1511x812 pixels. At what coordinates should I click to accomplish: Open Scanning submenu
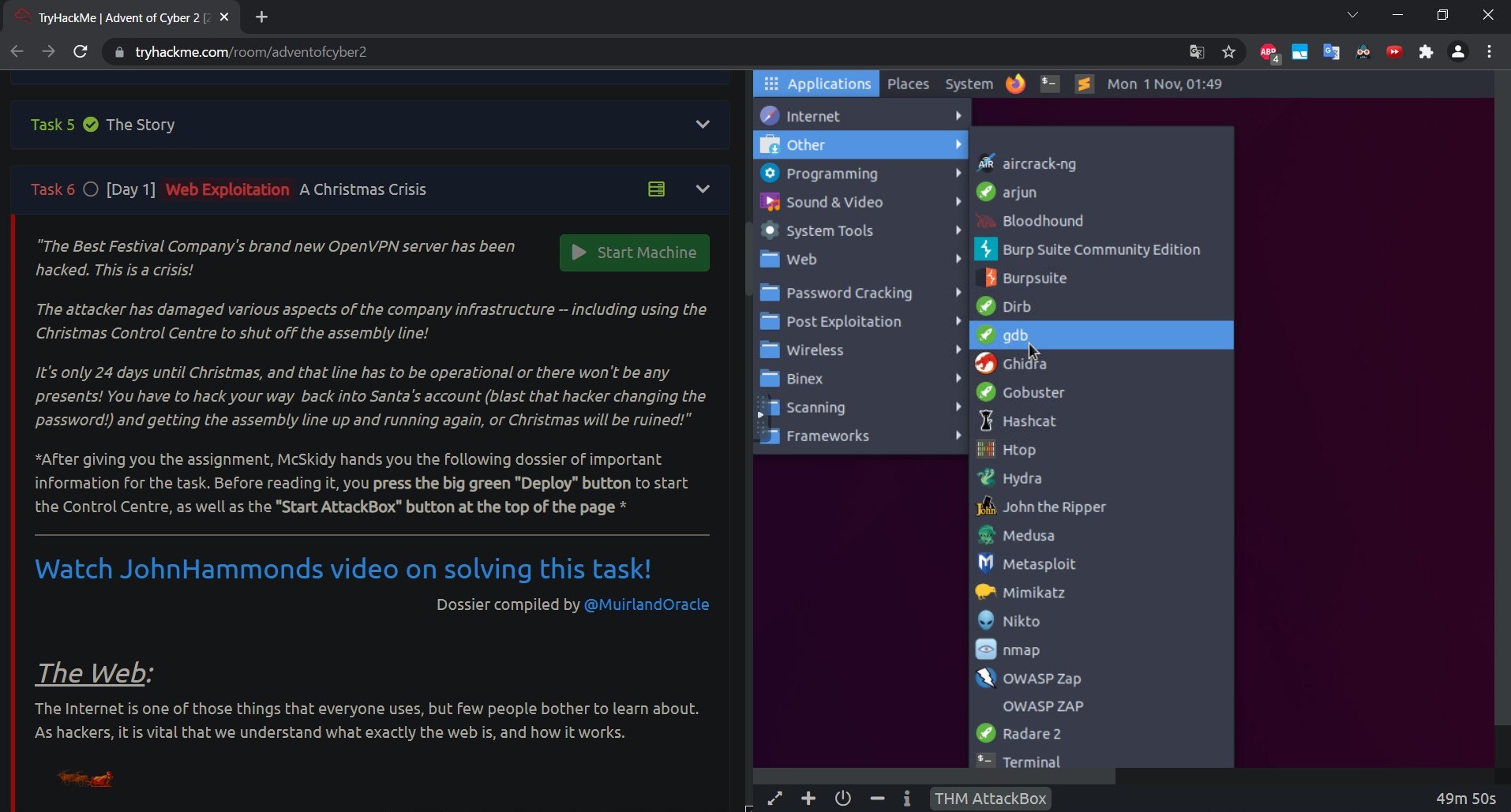click(861, 407)
